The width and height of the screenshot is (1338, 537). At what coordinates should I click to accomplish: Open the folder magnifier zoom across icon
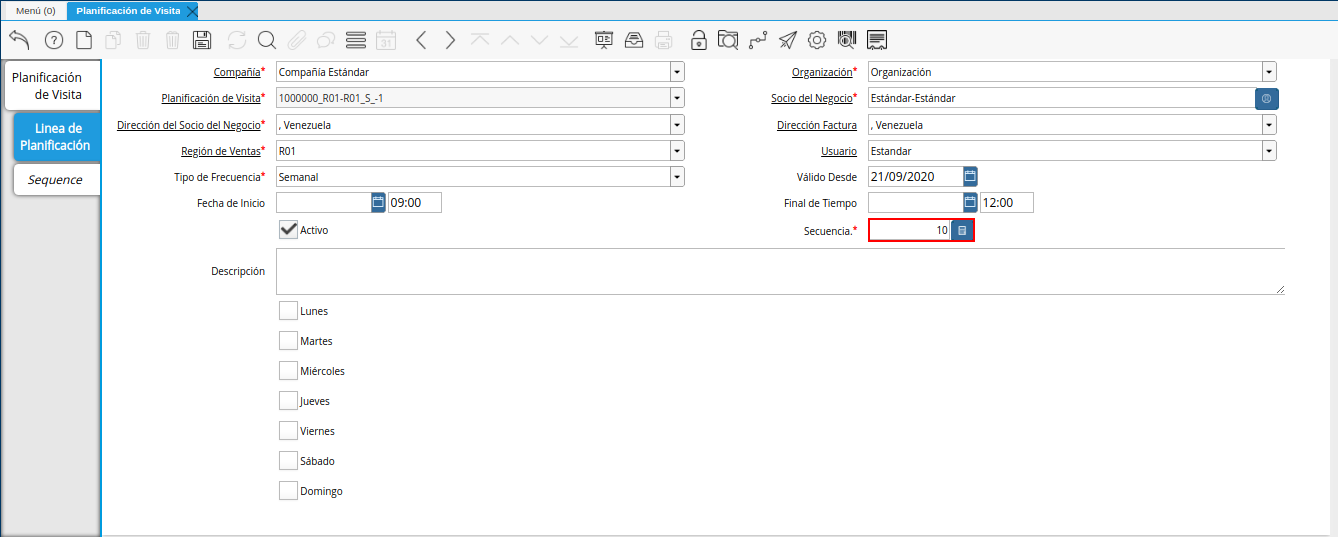pos(728,40)
